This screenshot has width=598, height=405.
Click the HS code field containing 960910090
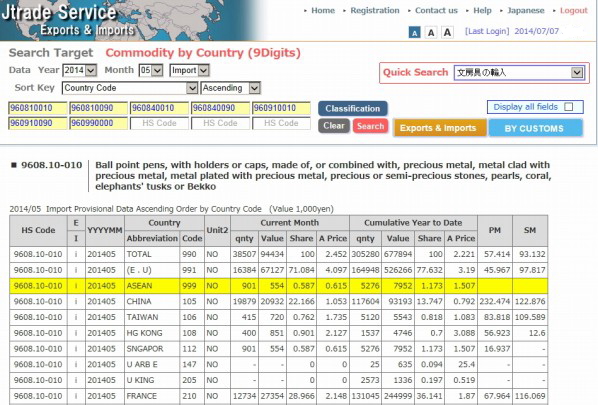click(x=37, y=123)
